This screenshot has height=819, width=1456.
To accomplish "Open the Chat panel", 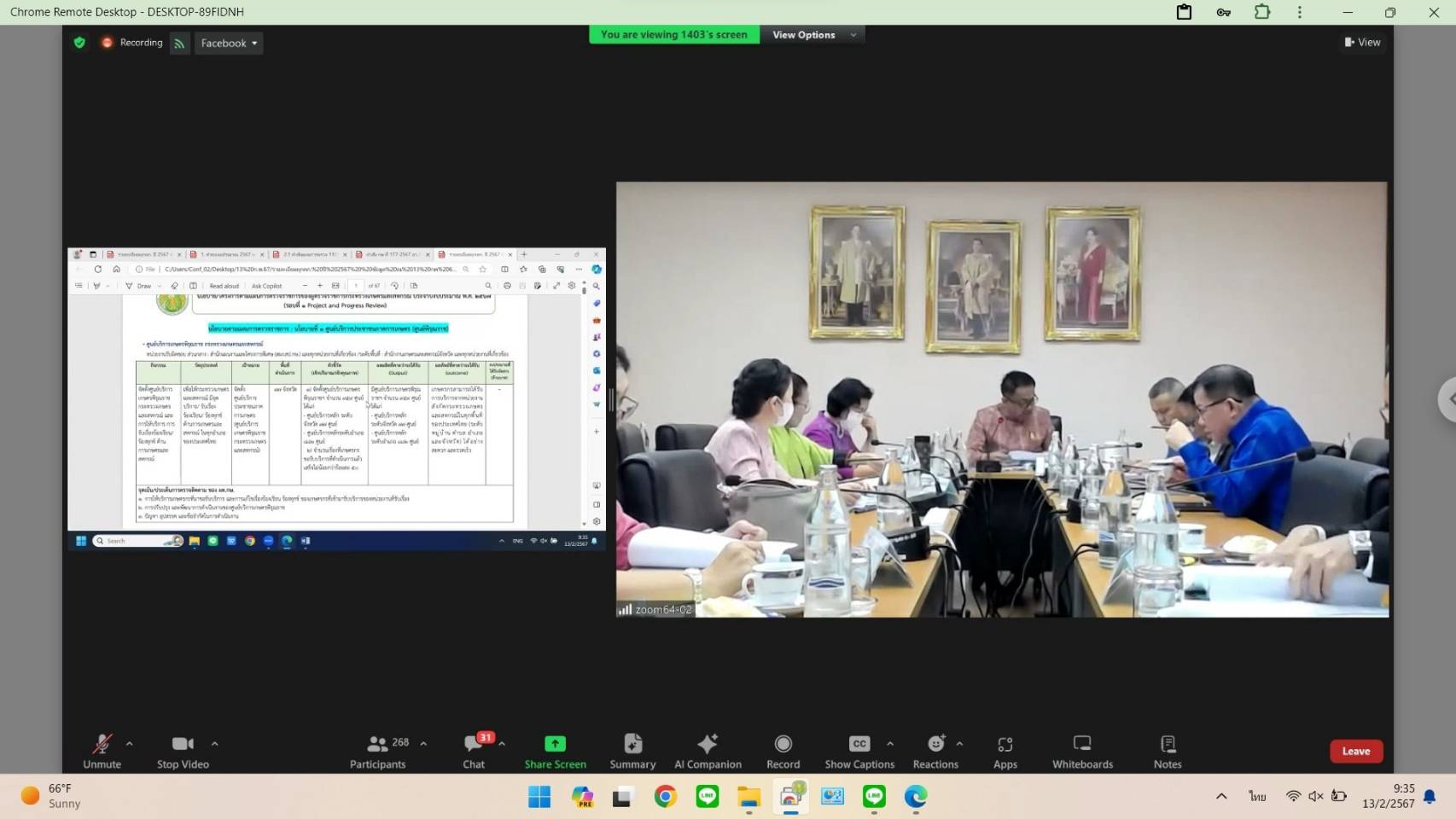I will pos(474,751).
